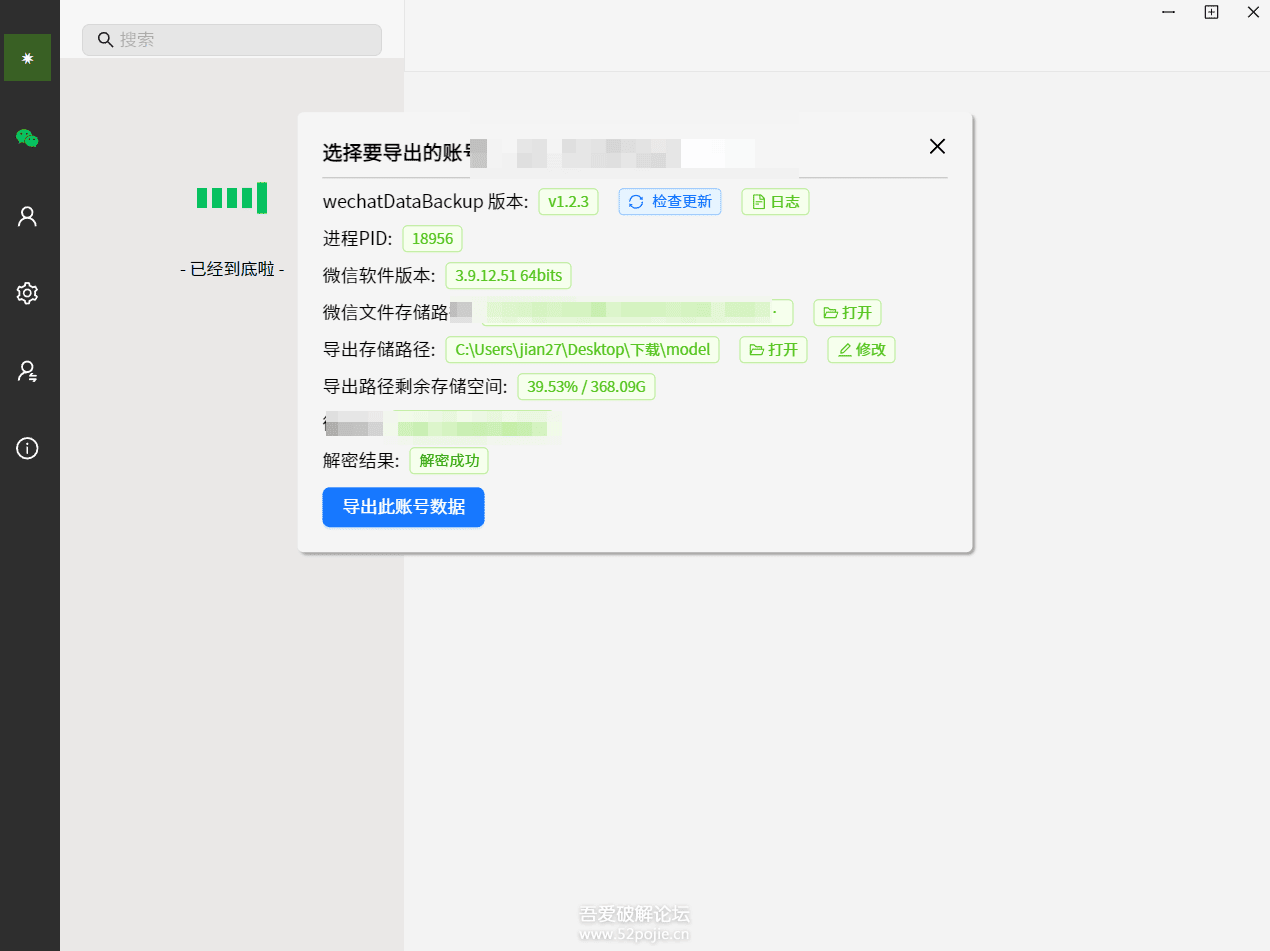This screenshot has width=1270, height=951.
Task: Click the 3.9.12.51 64bits version tag
Action: pos(508,276)
